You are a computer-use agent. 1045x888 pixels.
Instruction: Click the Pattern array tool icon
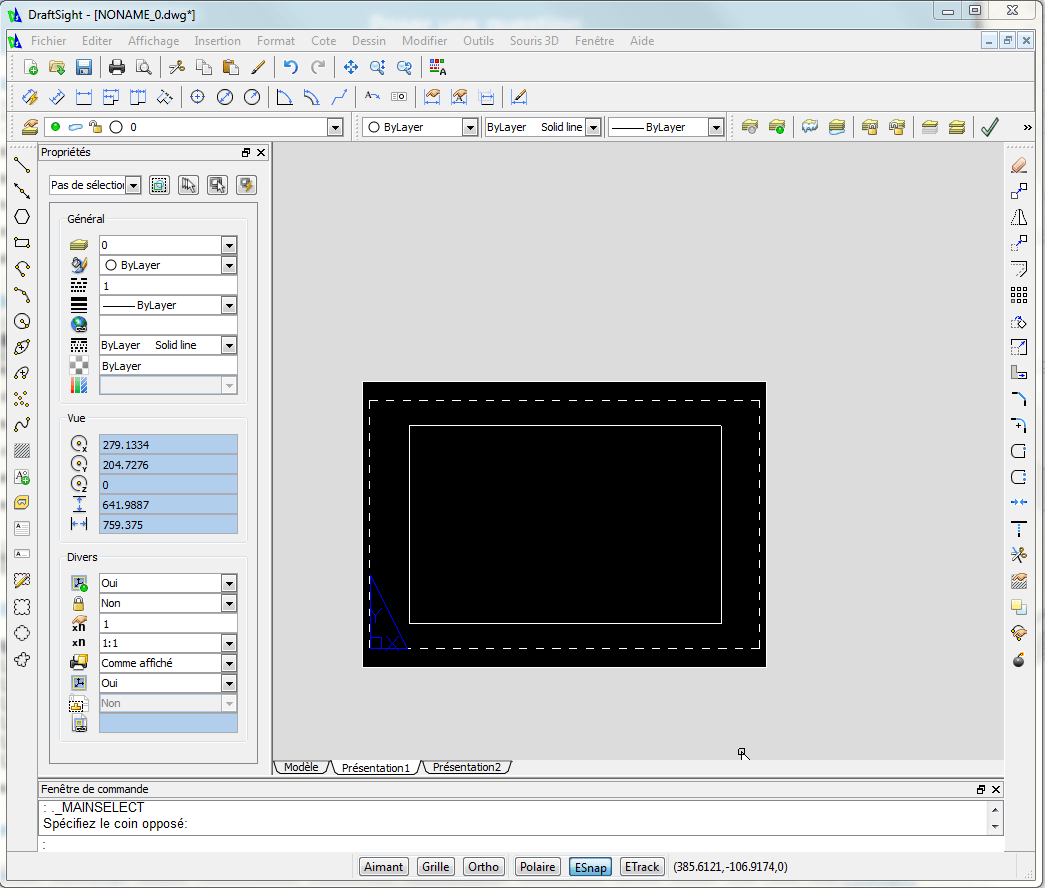pyautogui.click(x=1019, y=295)
